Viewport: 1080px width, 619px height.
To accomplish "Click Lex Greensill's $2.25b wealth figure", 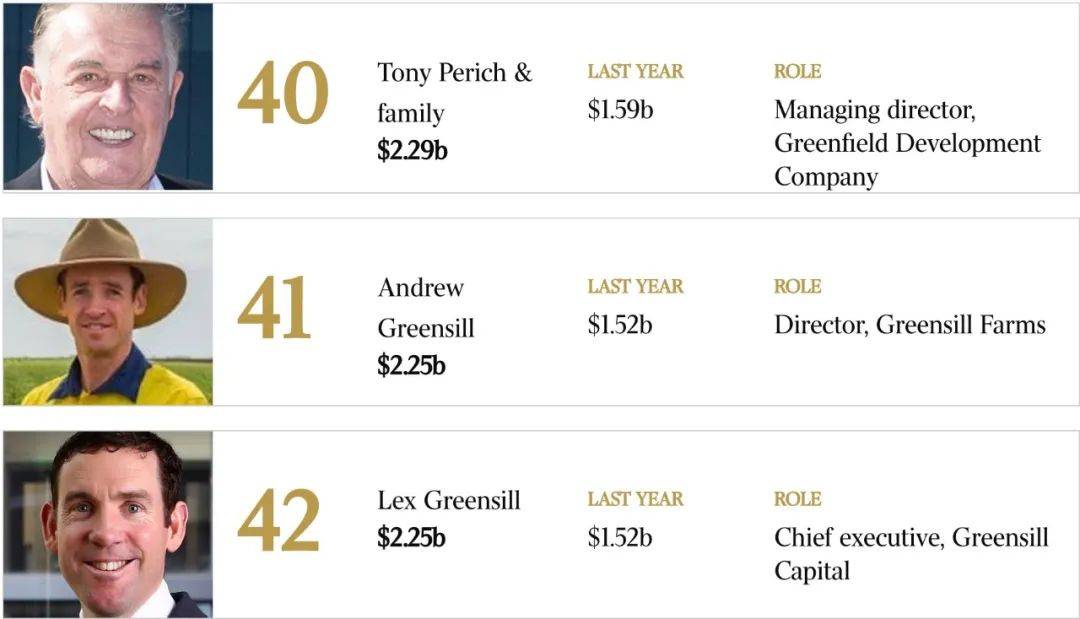I will pos(411,537).
